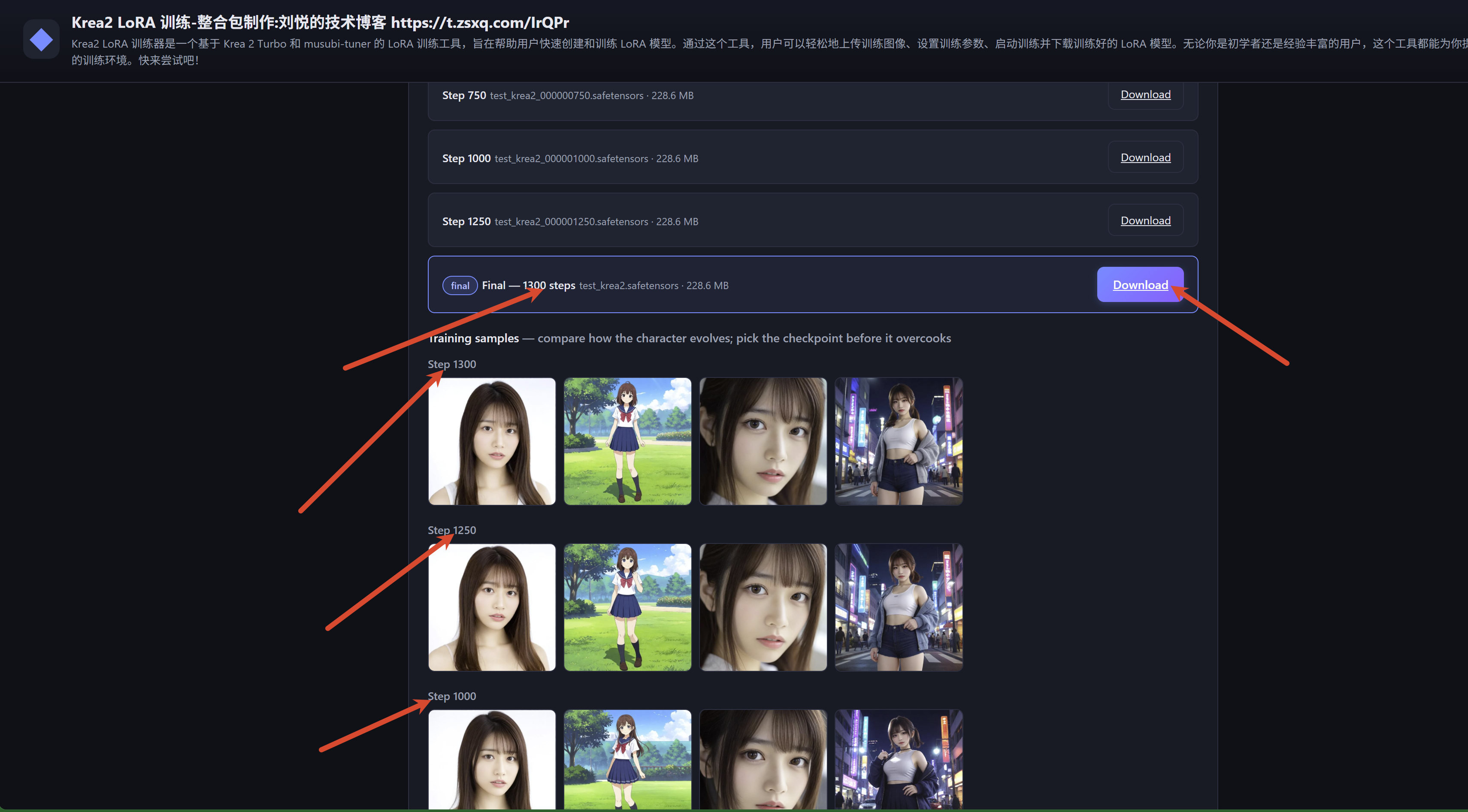
Task: Download the final 1300 steps LoRA
Action: [1140, 284]
